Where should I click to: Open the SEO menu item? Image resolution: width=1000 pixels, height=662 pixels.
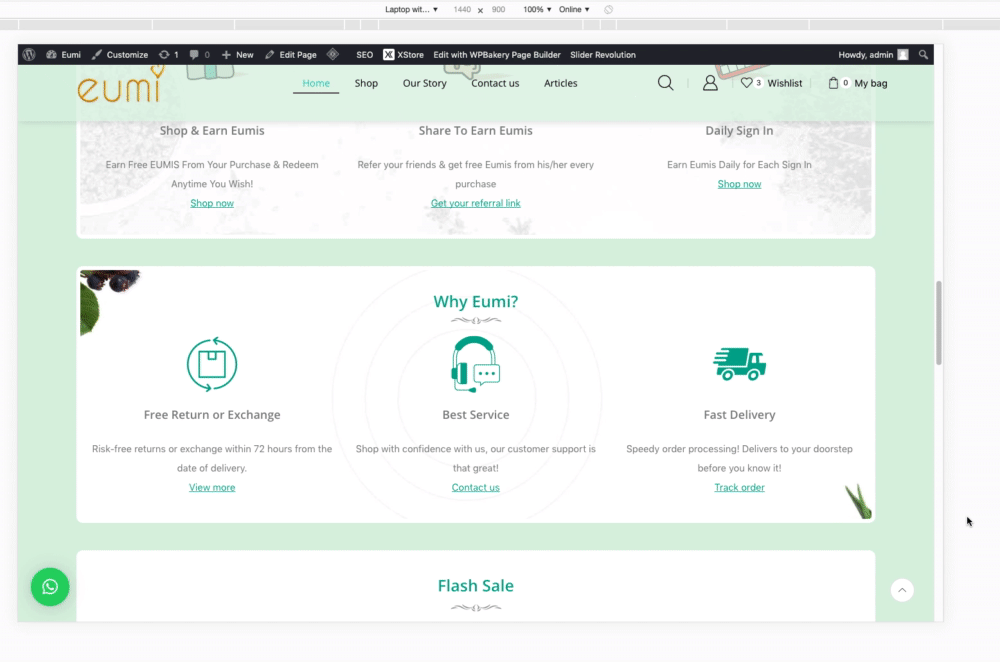(x=364, y=55)
